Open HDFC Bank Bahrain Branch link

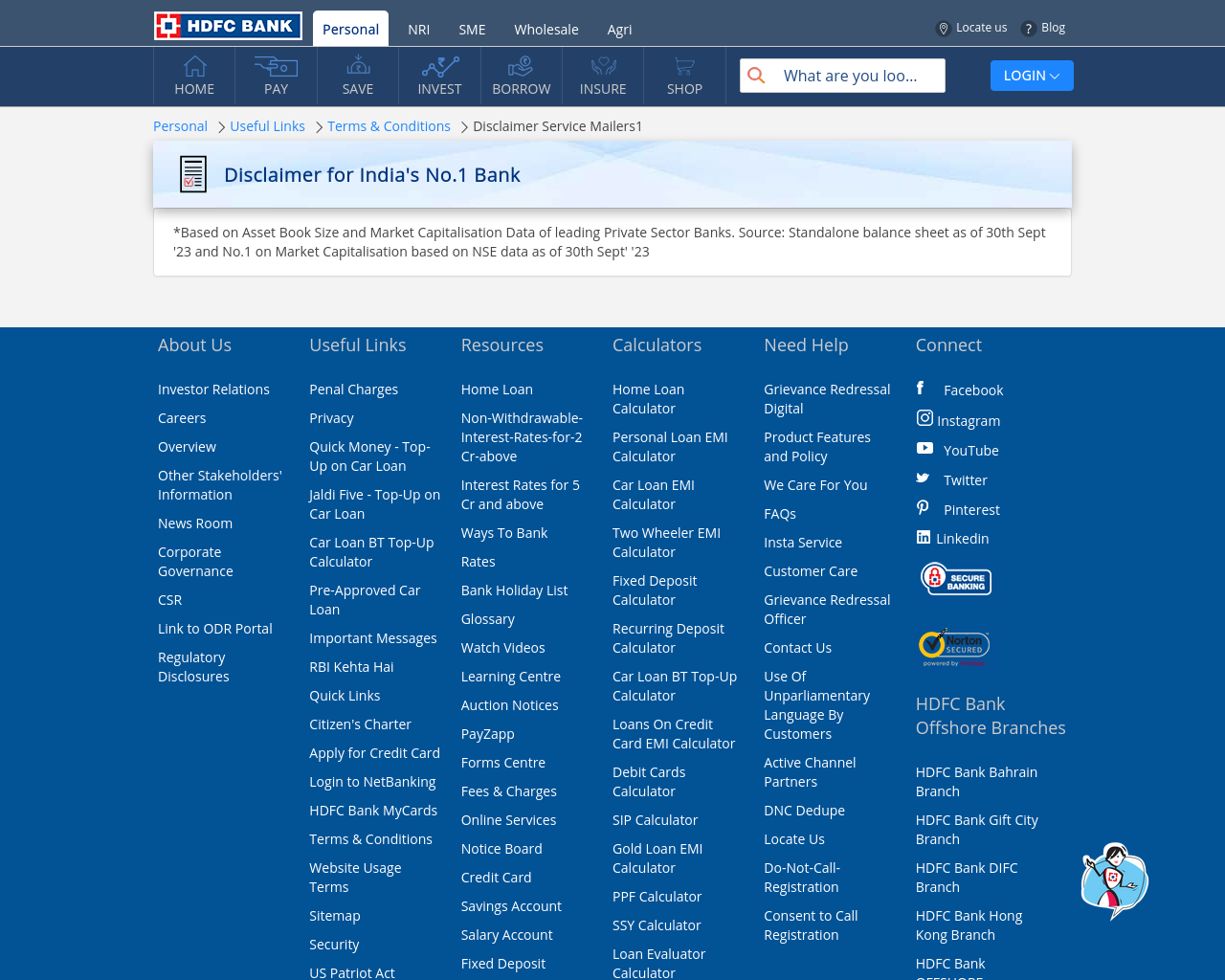click(976, 782)
